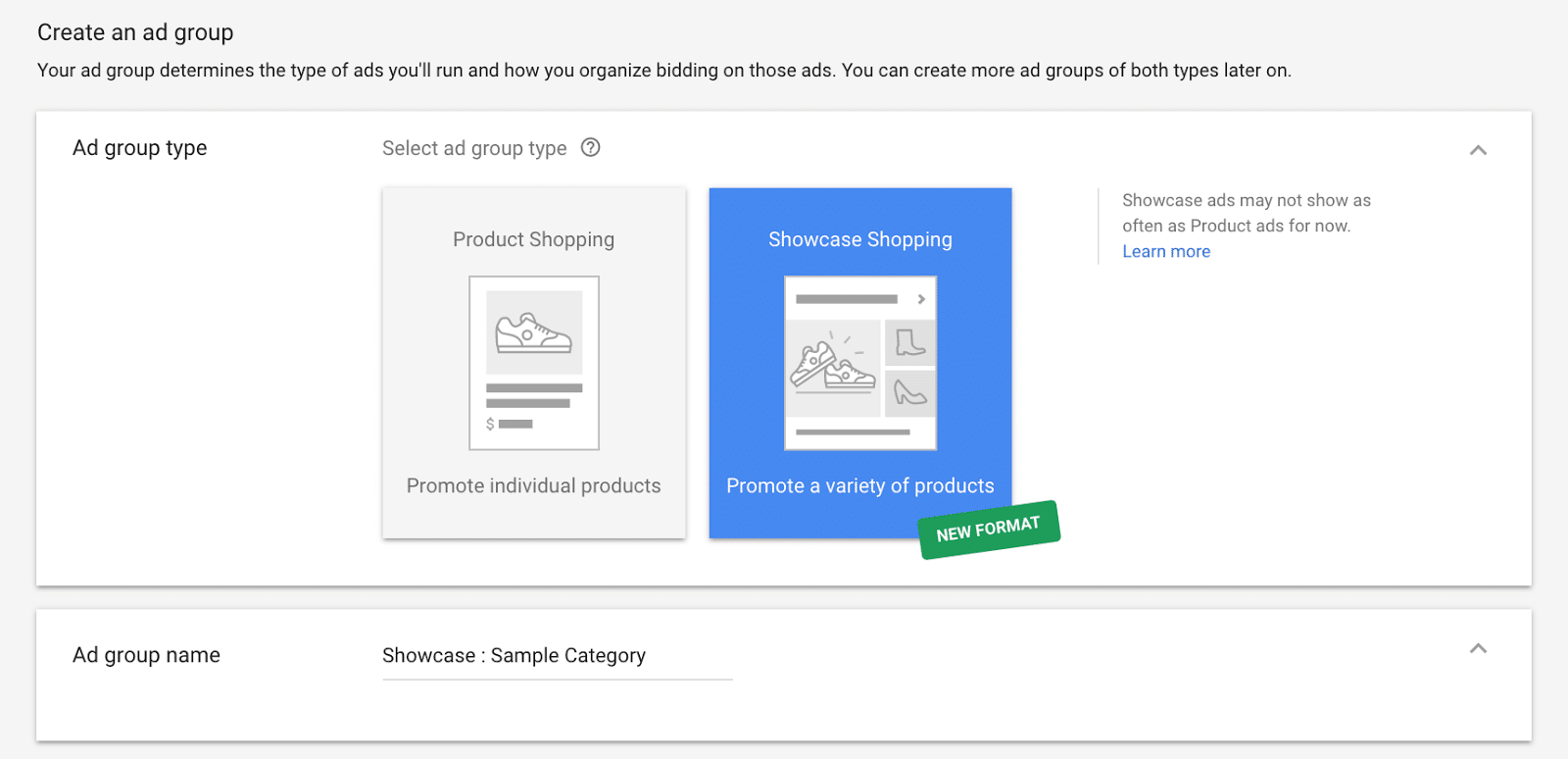Collapse the Ad group name section
Image resolution: width=1568 pixels, height=759 pixels.
tap(1478, 648)
